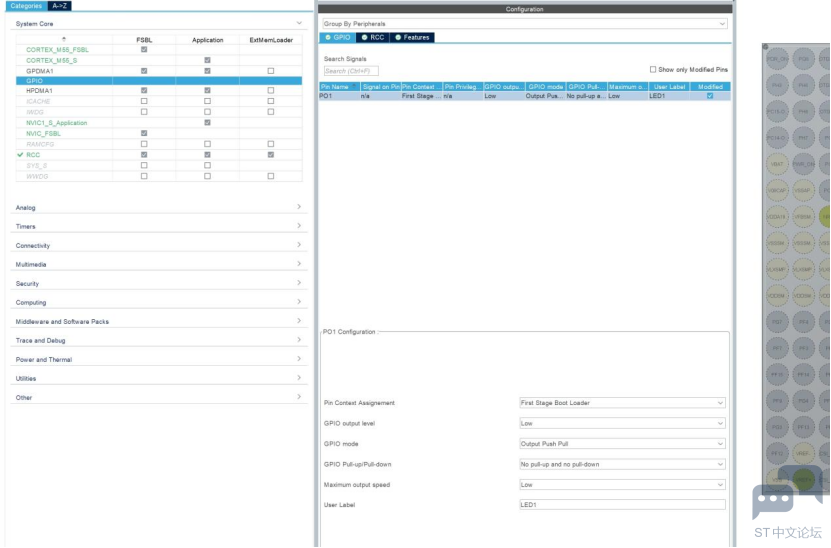Select CORTEX_M55_FSBL in peripheral list
The width and height of the screenshot is (831, 548).
point(57,50)
